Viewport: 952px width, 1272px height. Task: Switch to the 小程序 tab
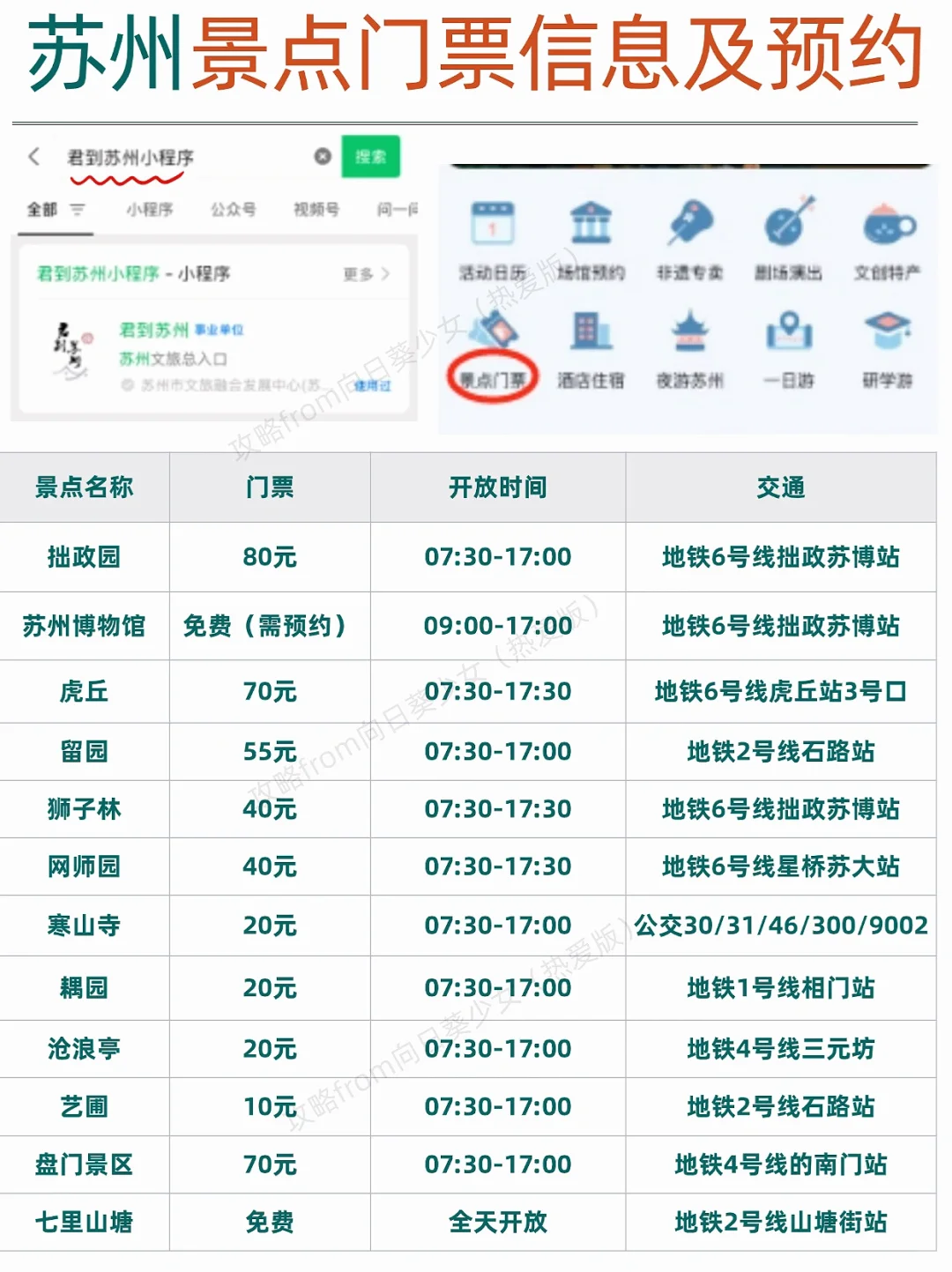point(152,209)
